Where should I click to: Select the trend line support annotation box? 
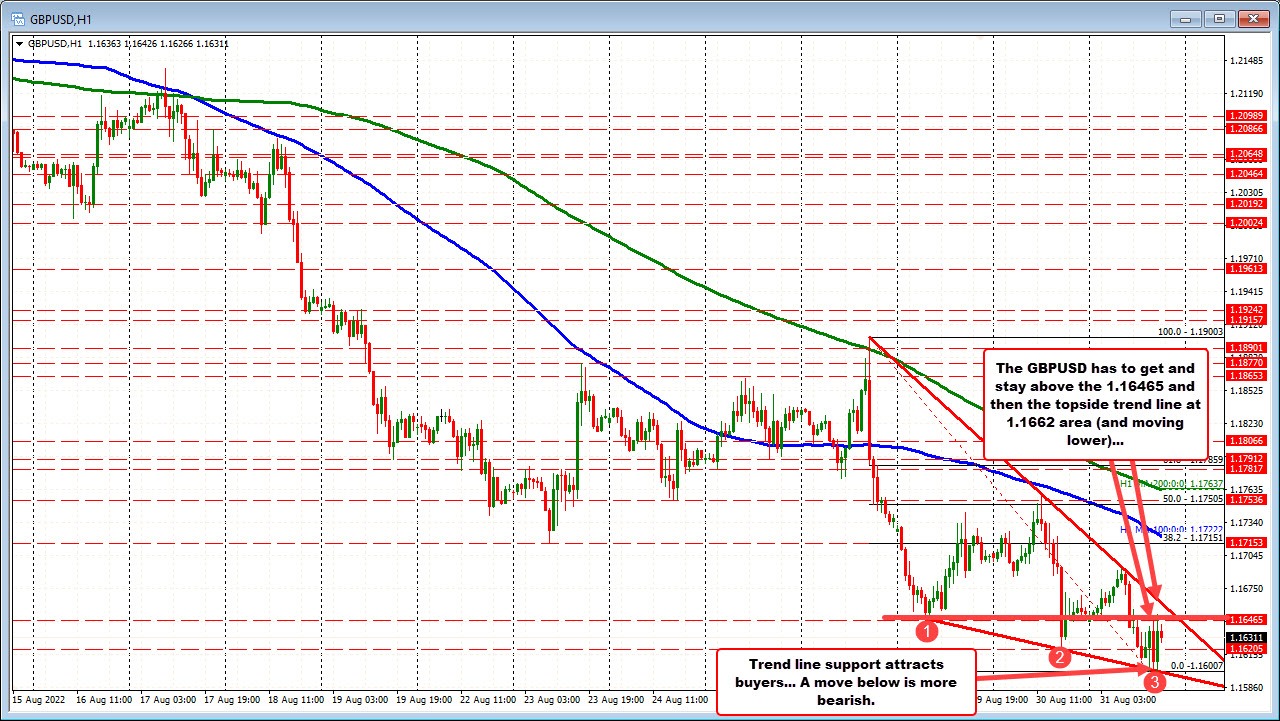pyautogui.click(x=846, y=681)
